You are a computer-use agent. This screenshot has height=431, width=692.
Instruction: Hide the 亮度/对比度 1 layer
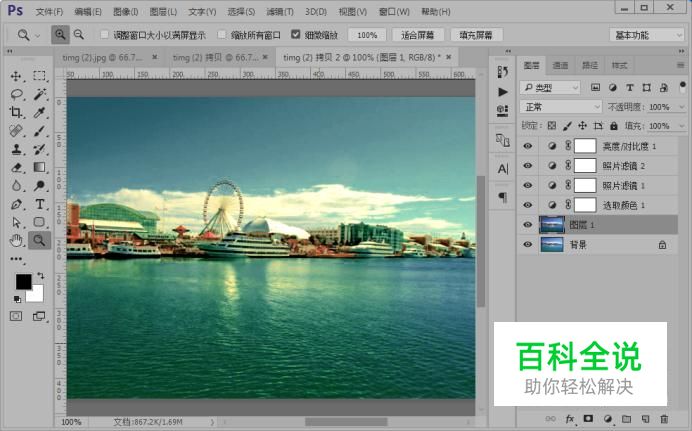528,146
